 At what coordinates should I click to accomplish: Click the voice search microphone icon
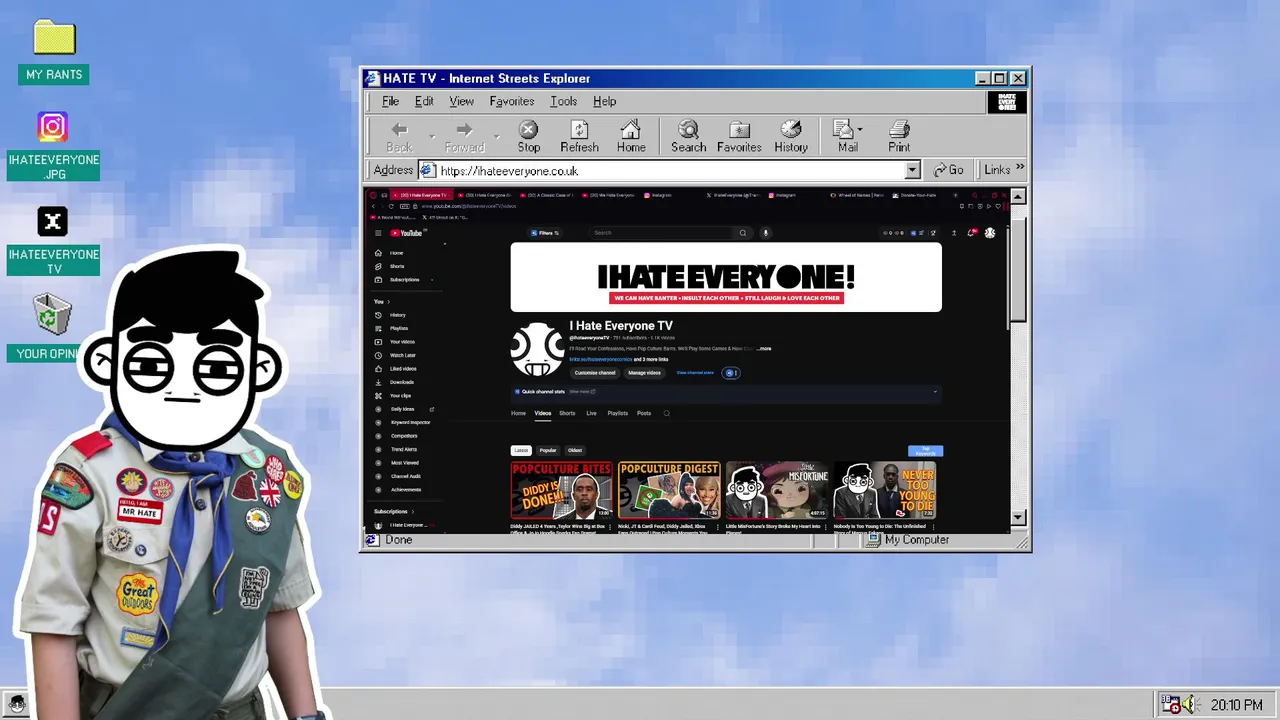point(765,233)
